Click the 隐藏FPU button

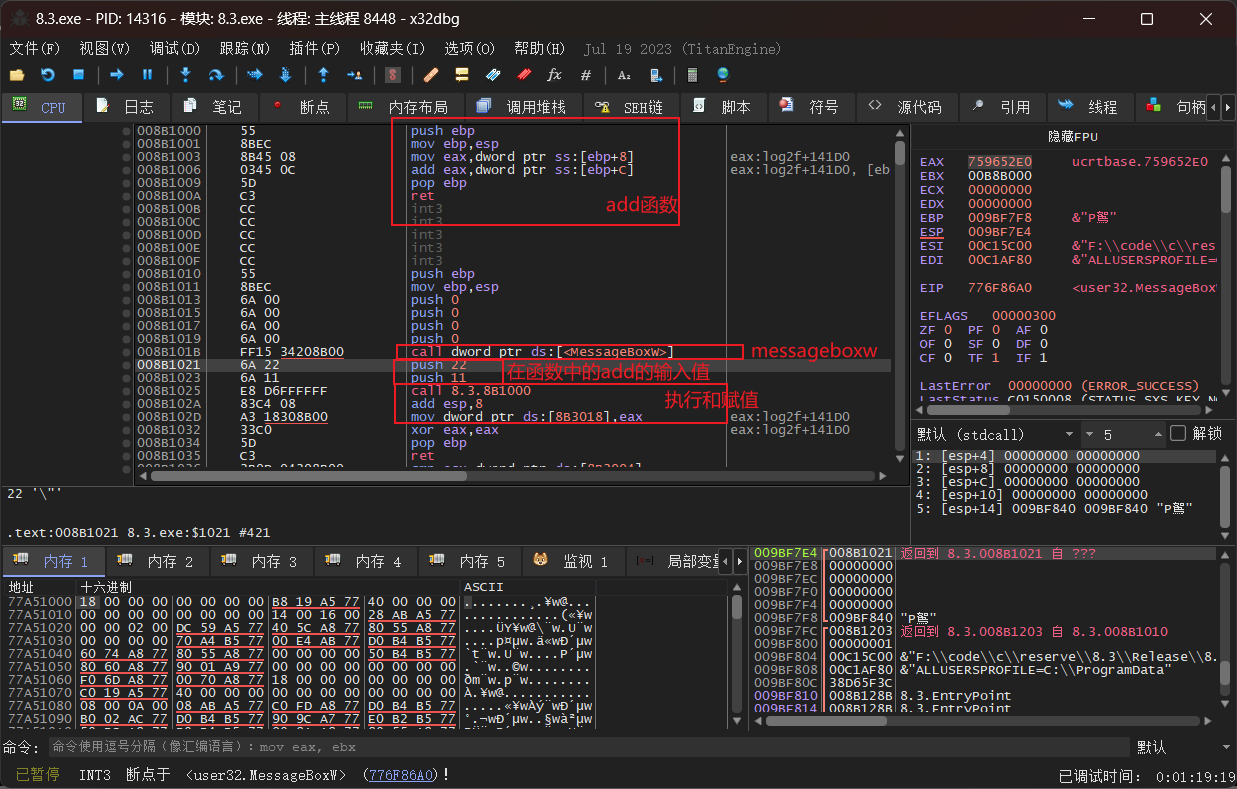click(1074, 136)
